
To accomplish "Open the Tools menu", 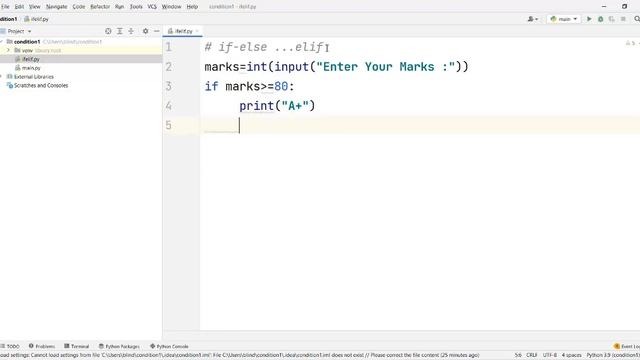I will pos(136,7).
